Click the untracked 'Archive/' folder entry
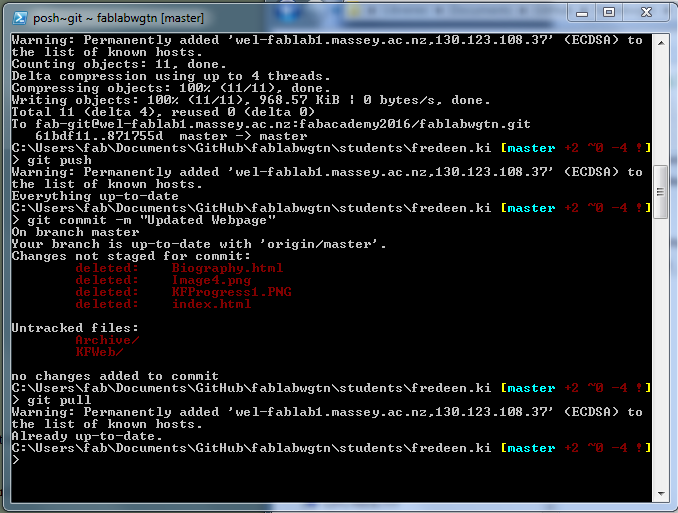The height and width of the screenshot is (513, 678). (107, 340)
